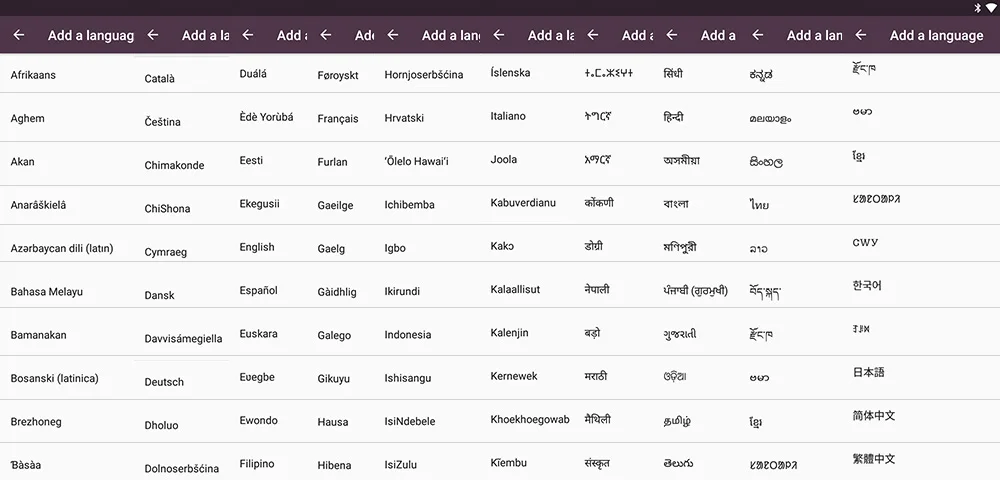This screenshot has height=480, width=1000.
Task: Choose Français as the language
Action: click(x=338, y=119)
